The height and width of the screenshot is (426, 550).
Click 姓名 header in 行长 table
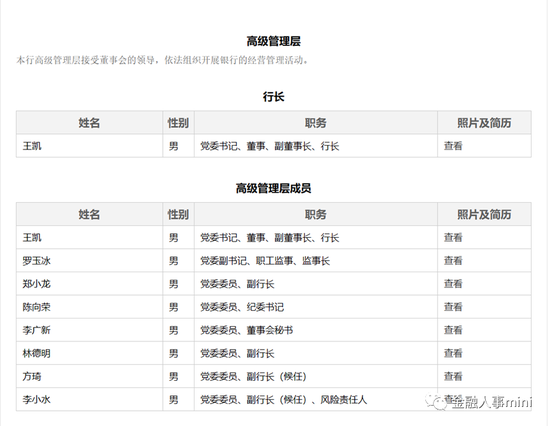89,123
